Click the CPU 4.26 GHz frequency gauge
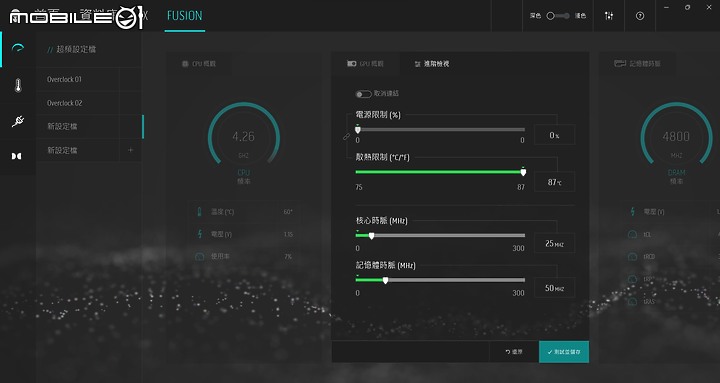The height and width of the screenshot is (383, 720). pyautogui.click(x=243, y=136)
